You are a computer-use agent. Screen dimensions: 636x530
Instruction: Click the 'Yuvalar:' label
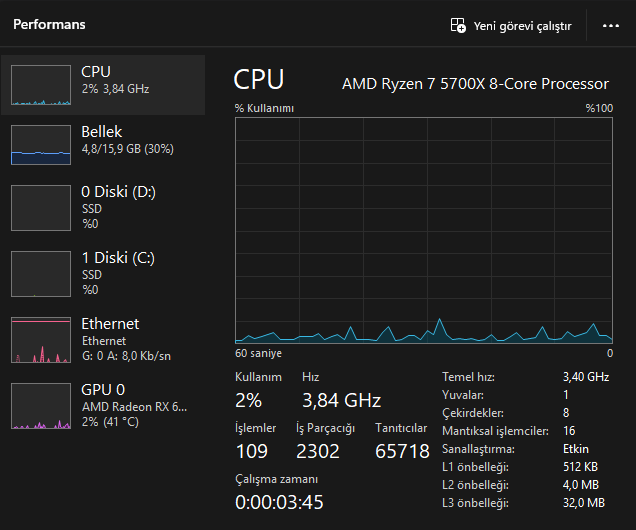point(463,395)
